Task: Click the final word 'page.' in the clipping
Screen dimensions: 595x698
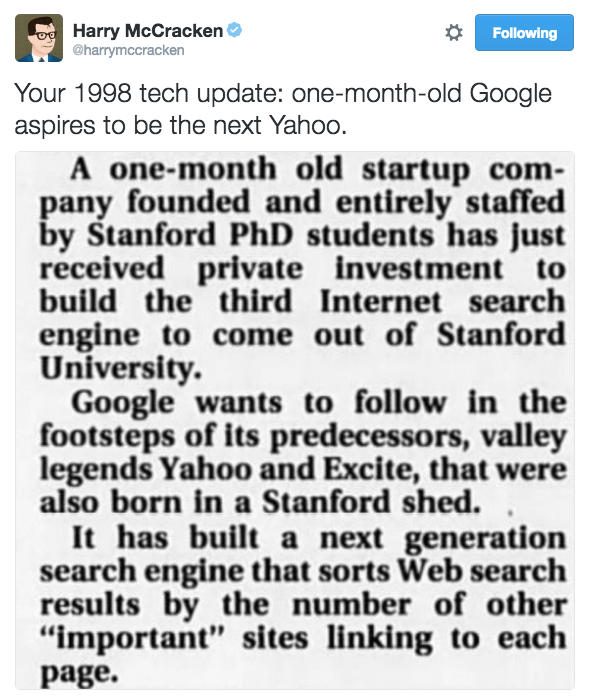Action: click(x=79, y=672)
